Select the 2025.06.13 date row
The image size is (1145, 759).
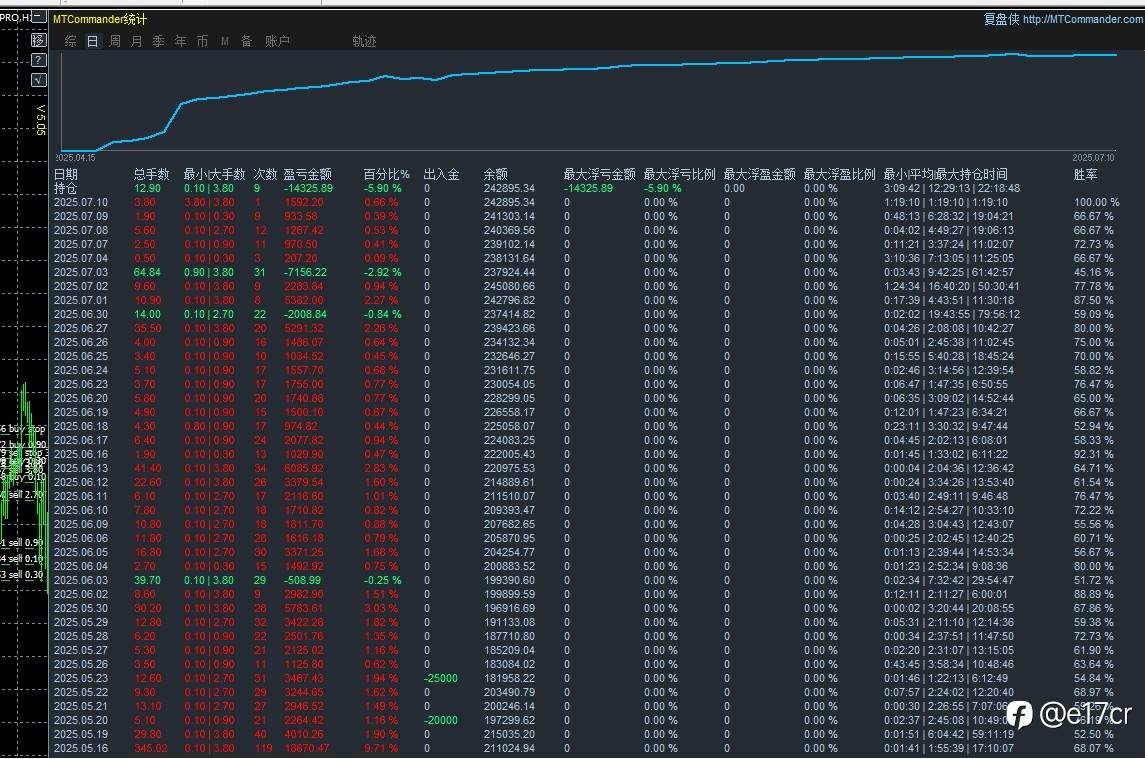click(x=80, y=468)
